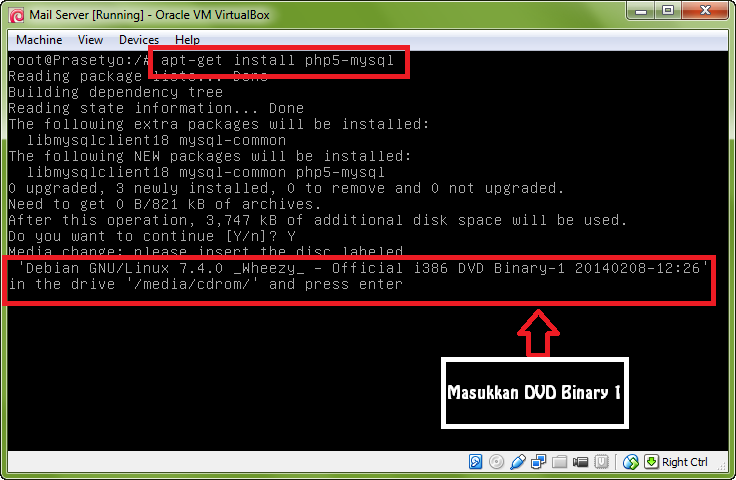The image size is (736, 480).
Task: Open the Help menu
Action: pos(187,40)
